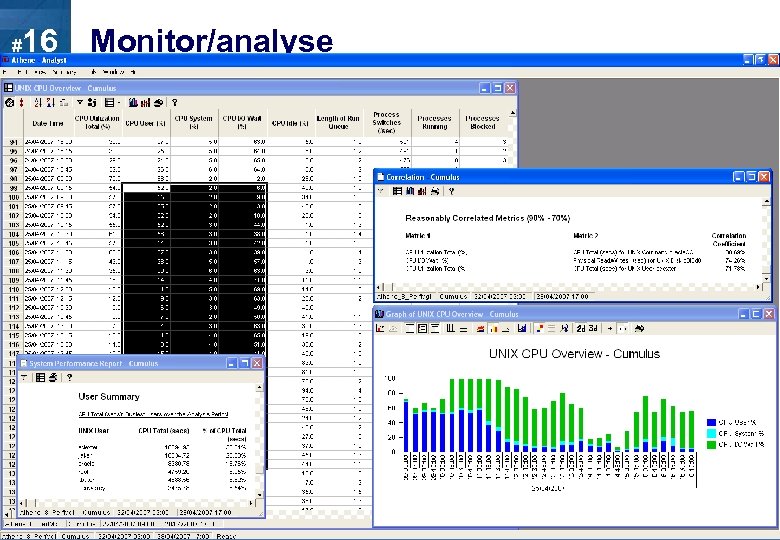Click the CPU System column header
Viewport: 780px width, 540px height.
[194, 123]
